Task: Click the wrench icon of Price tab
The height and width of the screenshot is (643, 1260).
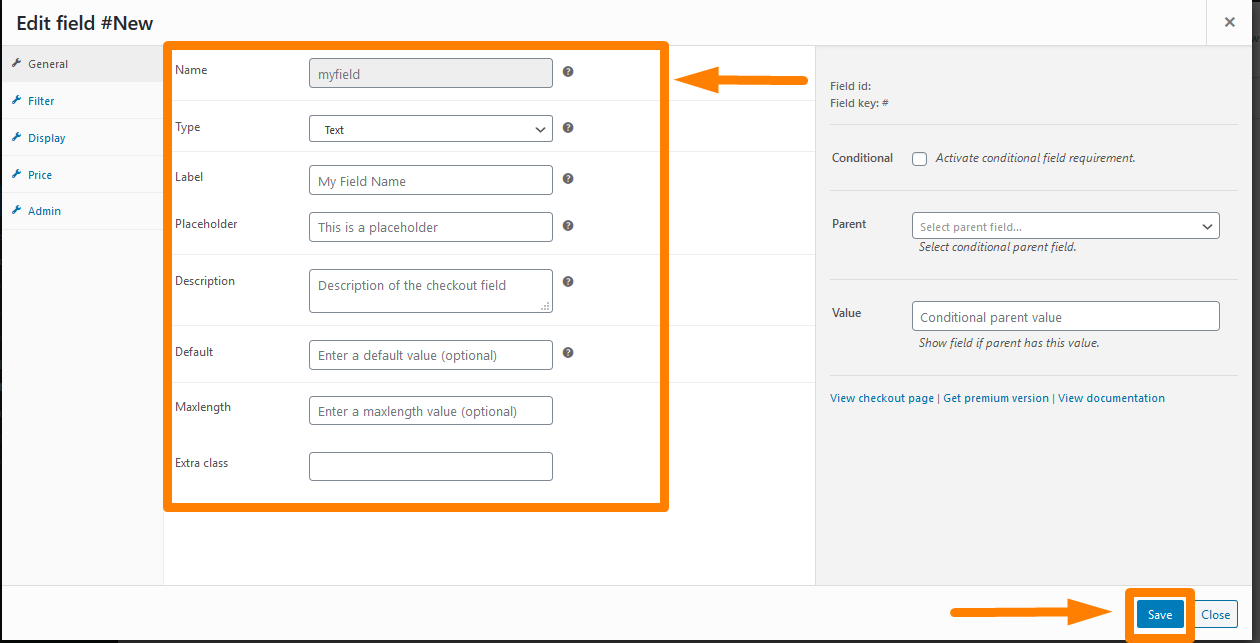Action: point(16,174)
